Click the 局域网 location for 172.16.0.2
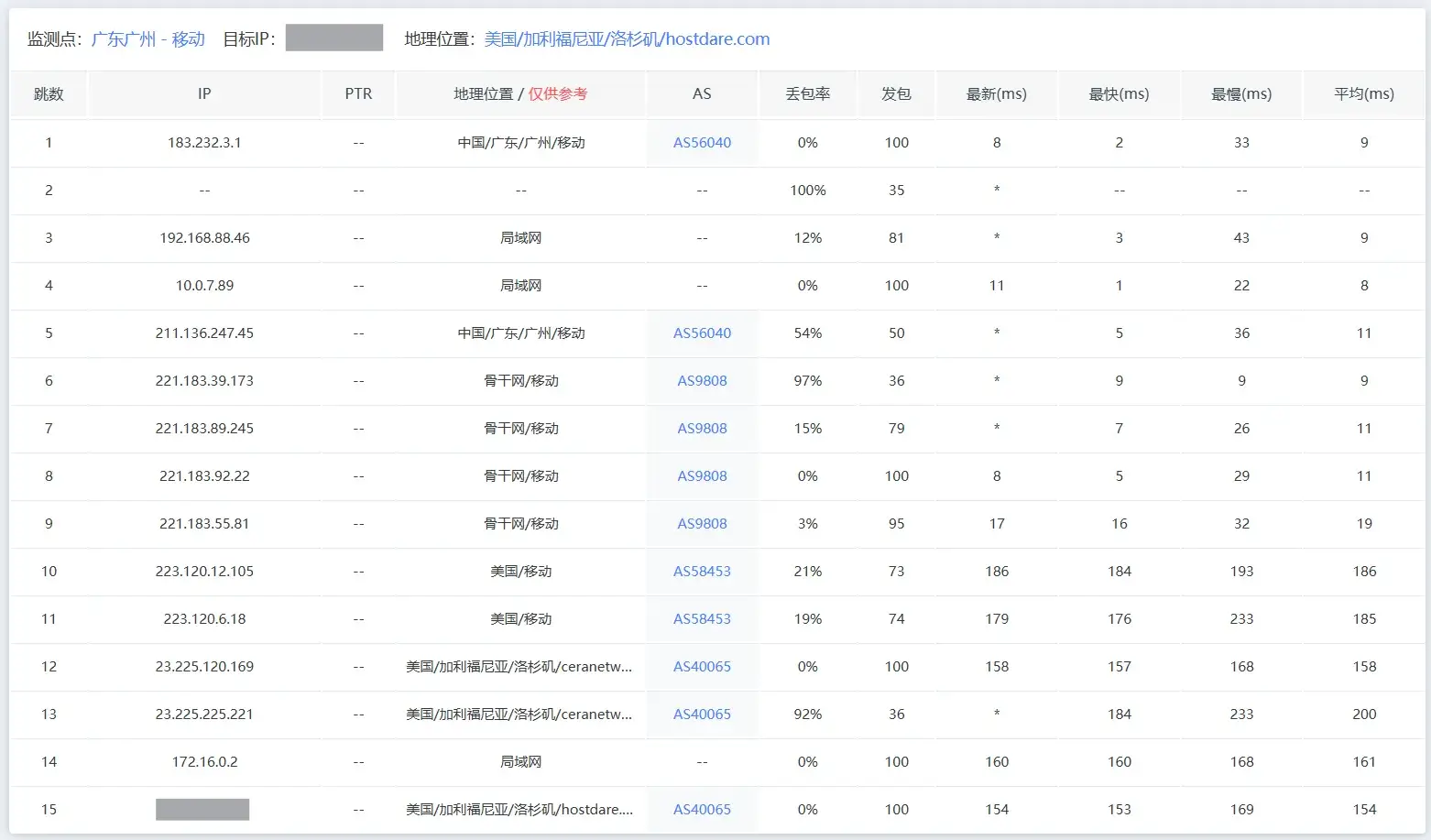1431x840 pixels. pyautogui.click(x=520, y=762)
